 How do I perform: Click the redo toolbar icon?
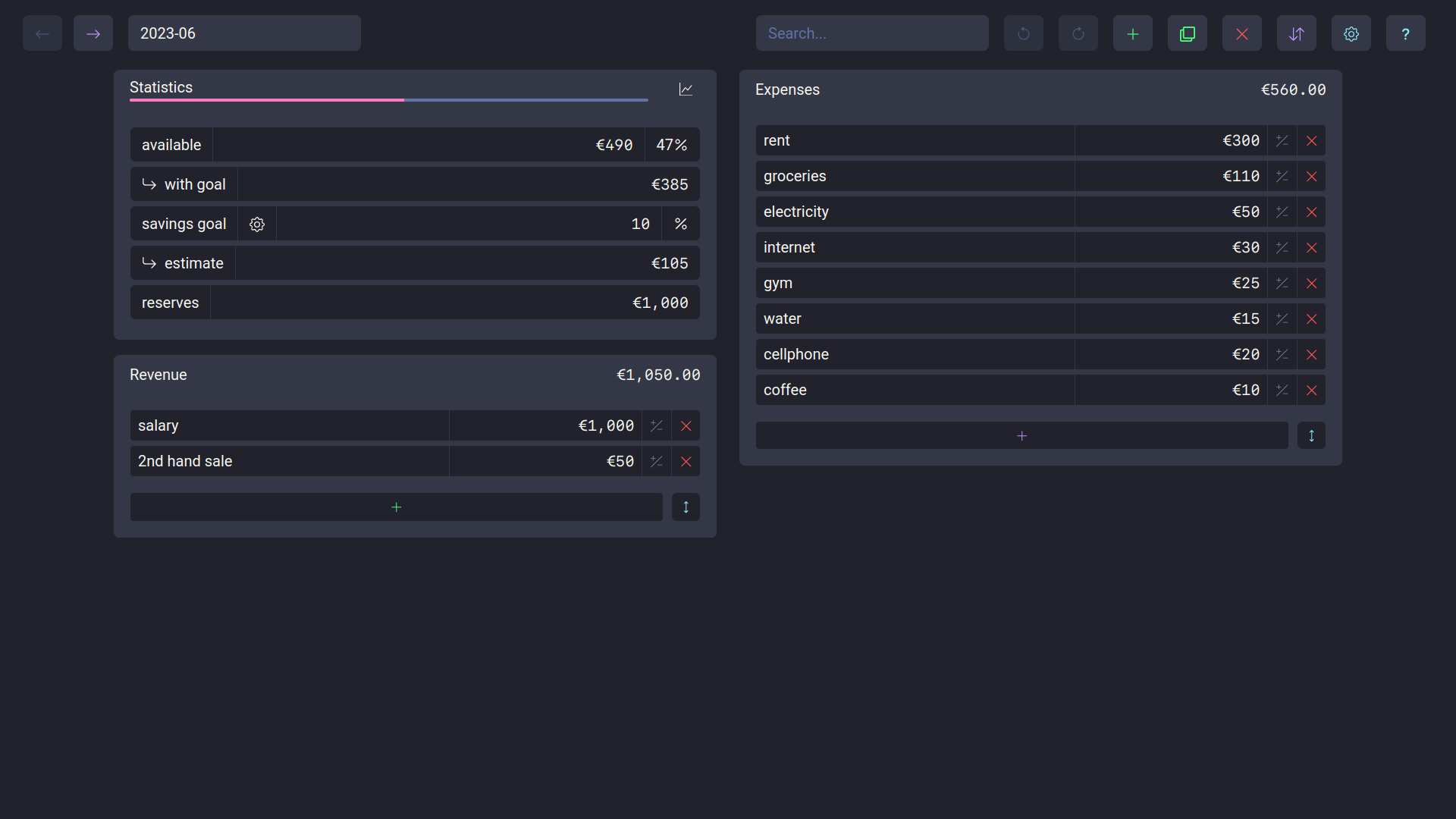(1078, 33)
